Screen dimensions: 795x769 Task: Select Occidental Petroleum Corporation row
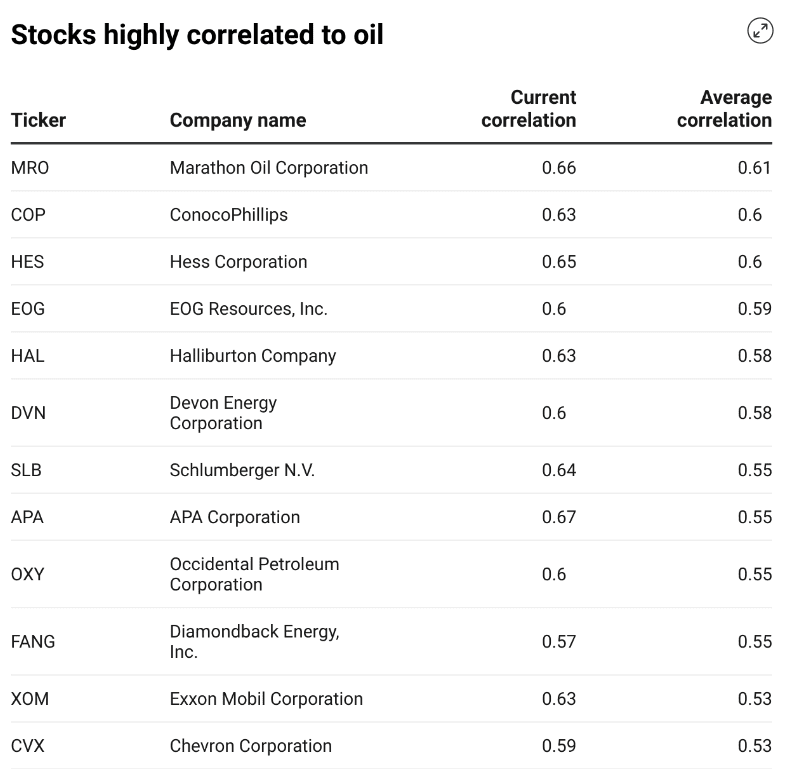click(254, 574)
